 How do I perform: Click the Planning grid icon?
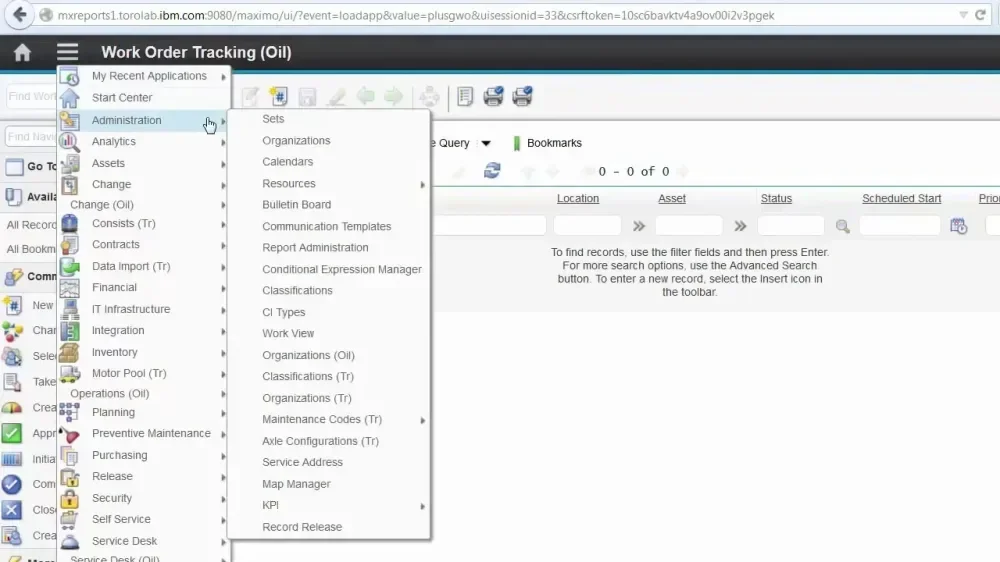click(x=70, y=412)
